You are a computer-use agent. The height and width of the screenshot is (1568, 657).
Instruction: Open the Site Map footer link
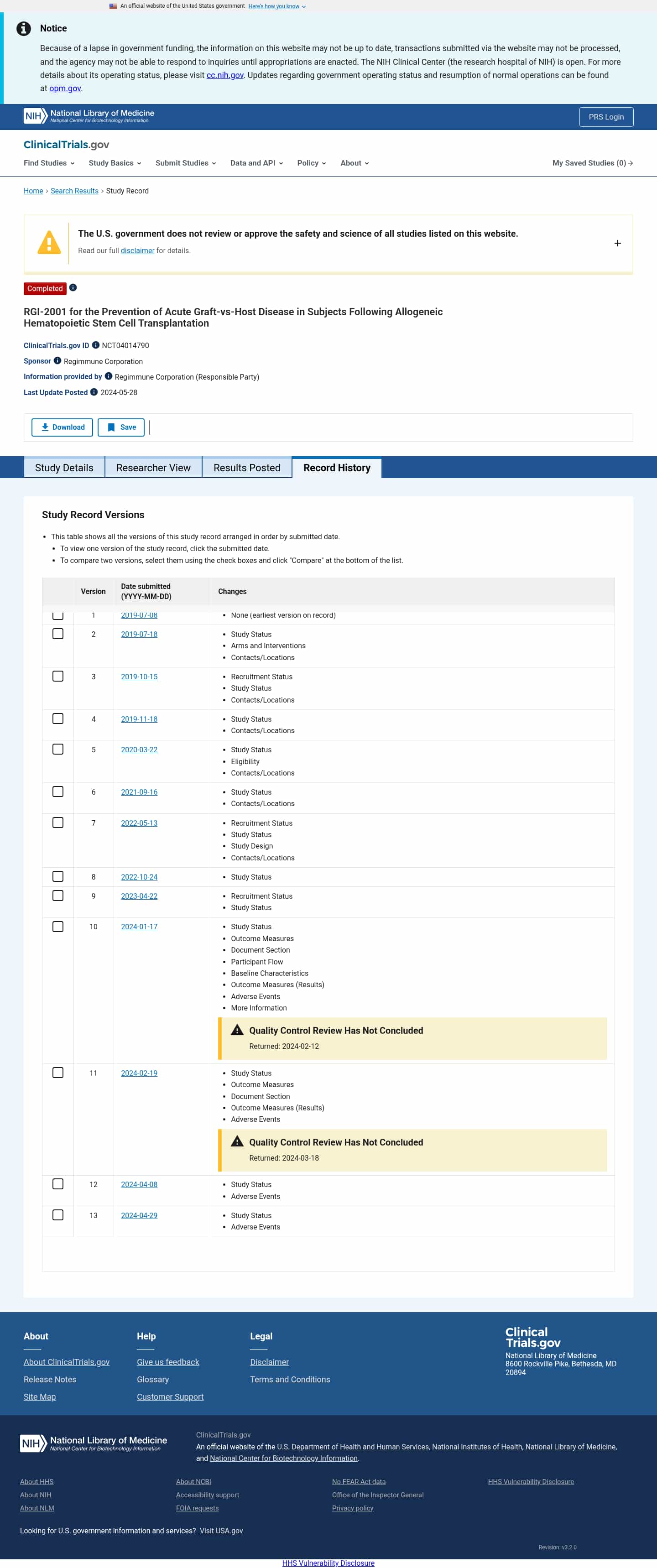coord(40,1397)
